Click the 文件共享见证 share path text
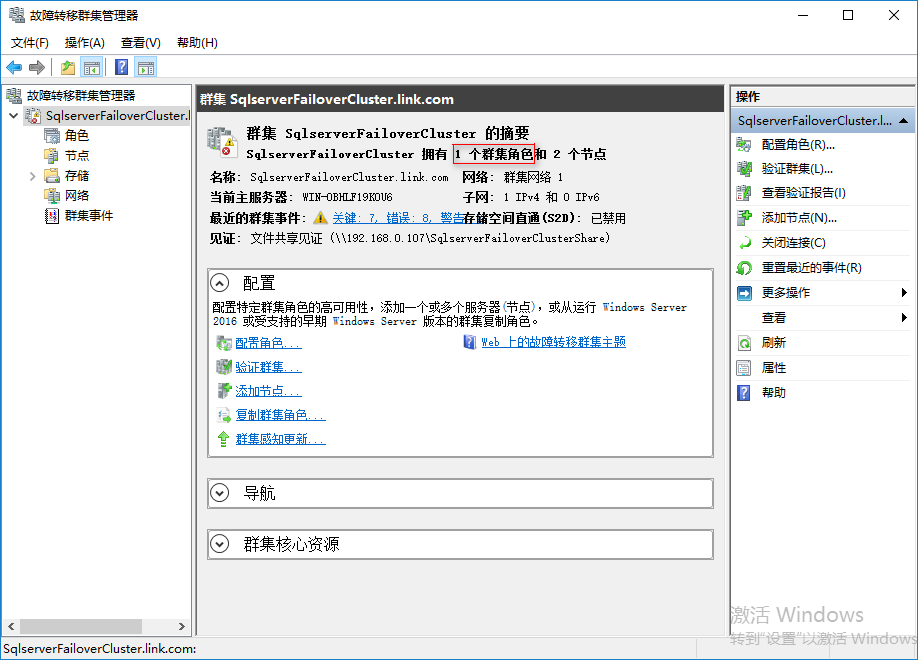 point(430,238)
